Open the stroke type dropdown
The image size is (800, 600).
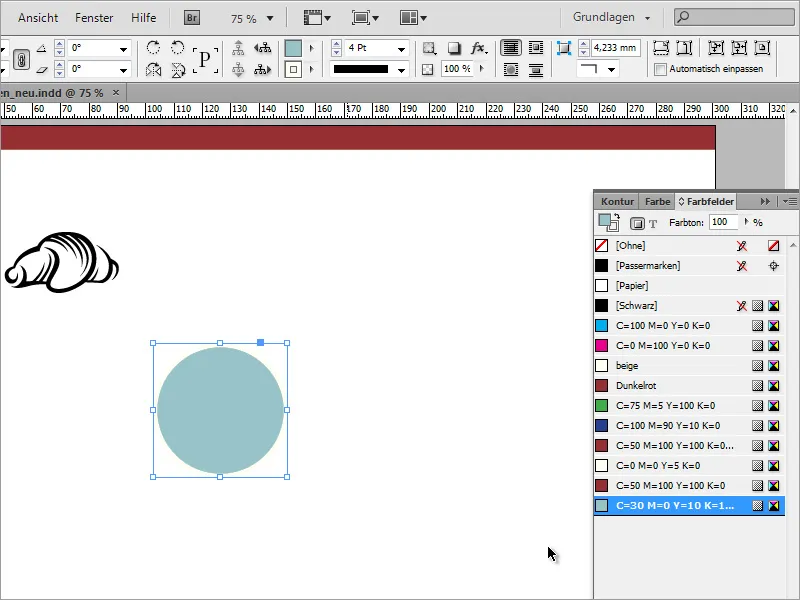coord(402,69)
